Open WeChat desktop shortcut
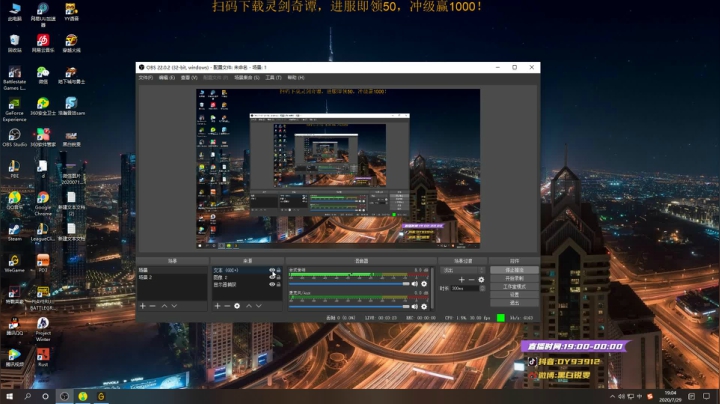The height and width of the screenshot is (404, 720). (43, 75)
